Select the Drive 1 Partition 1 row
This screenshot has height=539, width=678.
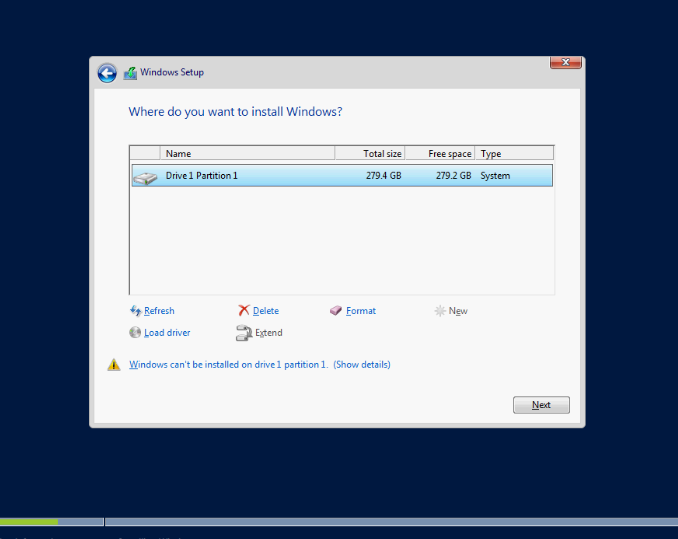click(342, 175)
